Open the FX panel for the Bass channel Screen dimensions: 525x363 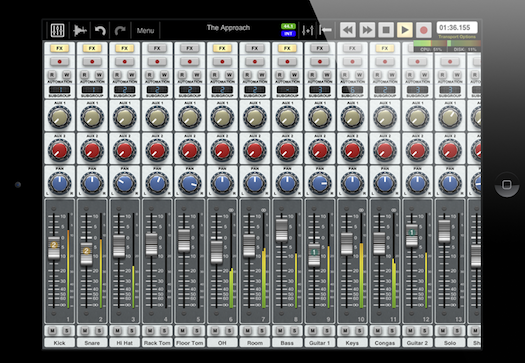[287, 48]
